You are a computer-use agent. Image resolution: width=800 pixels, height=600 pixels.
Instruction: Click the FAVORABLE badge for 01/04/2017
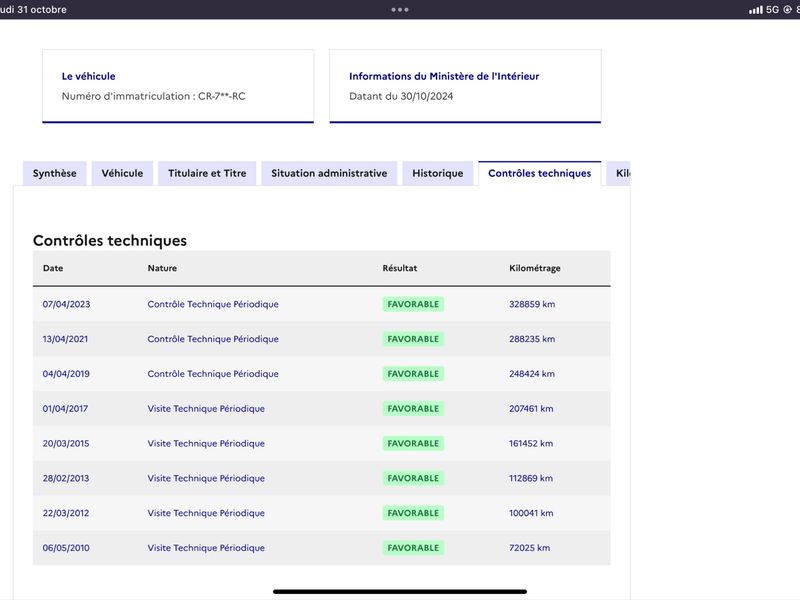pyautogui.click(x=413, y=408)
